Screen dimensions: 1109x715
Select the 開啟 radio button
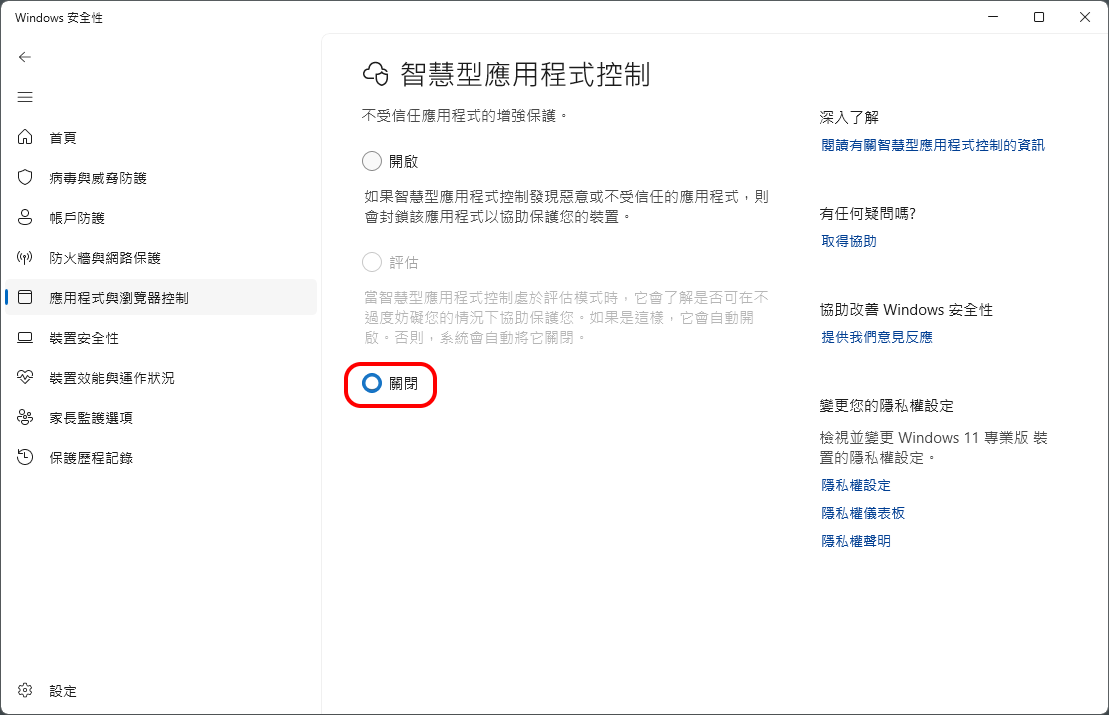coord(372,161)
